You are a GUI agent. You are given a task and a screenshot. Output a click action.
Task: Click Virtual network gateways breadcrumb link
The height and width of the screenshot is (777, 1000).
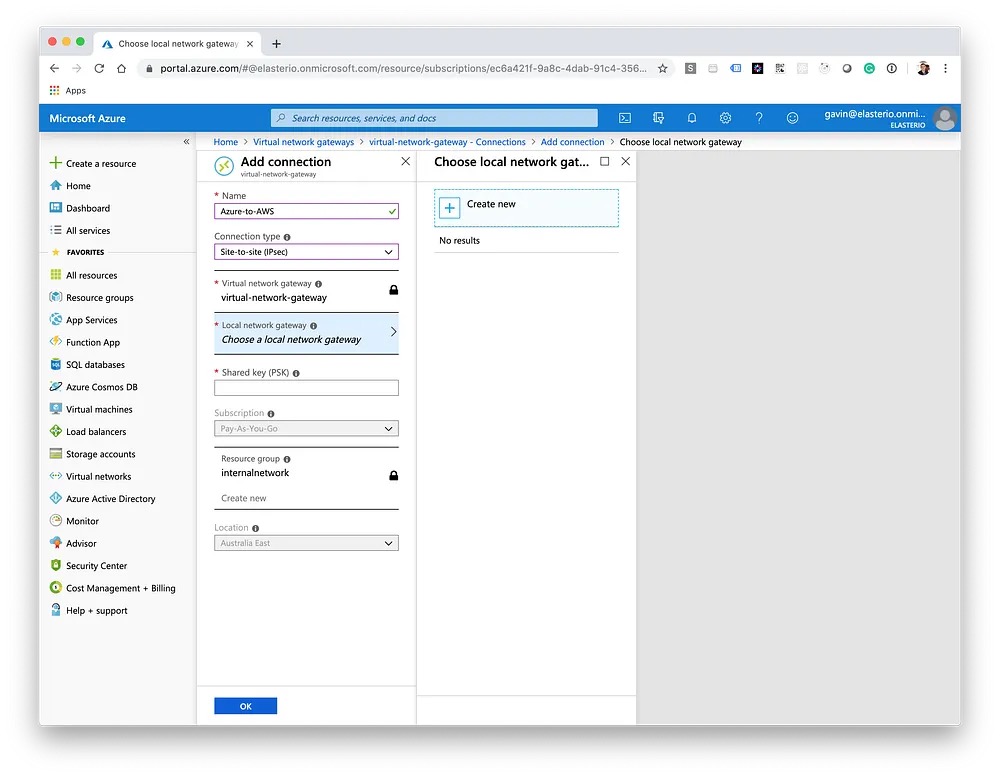[x=304, y=142]
